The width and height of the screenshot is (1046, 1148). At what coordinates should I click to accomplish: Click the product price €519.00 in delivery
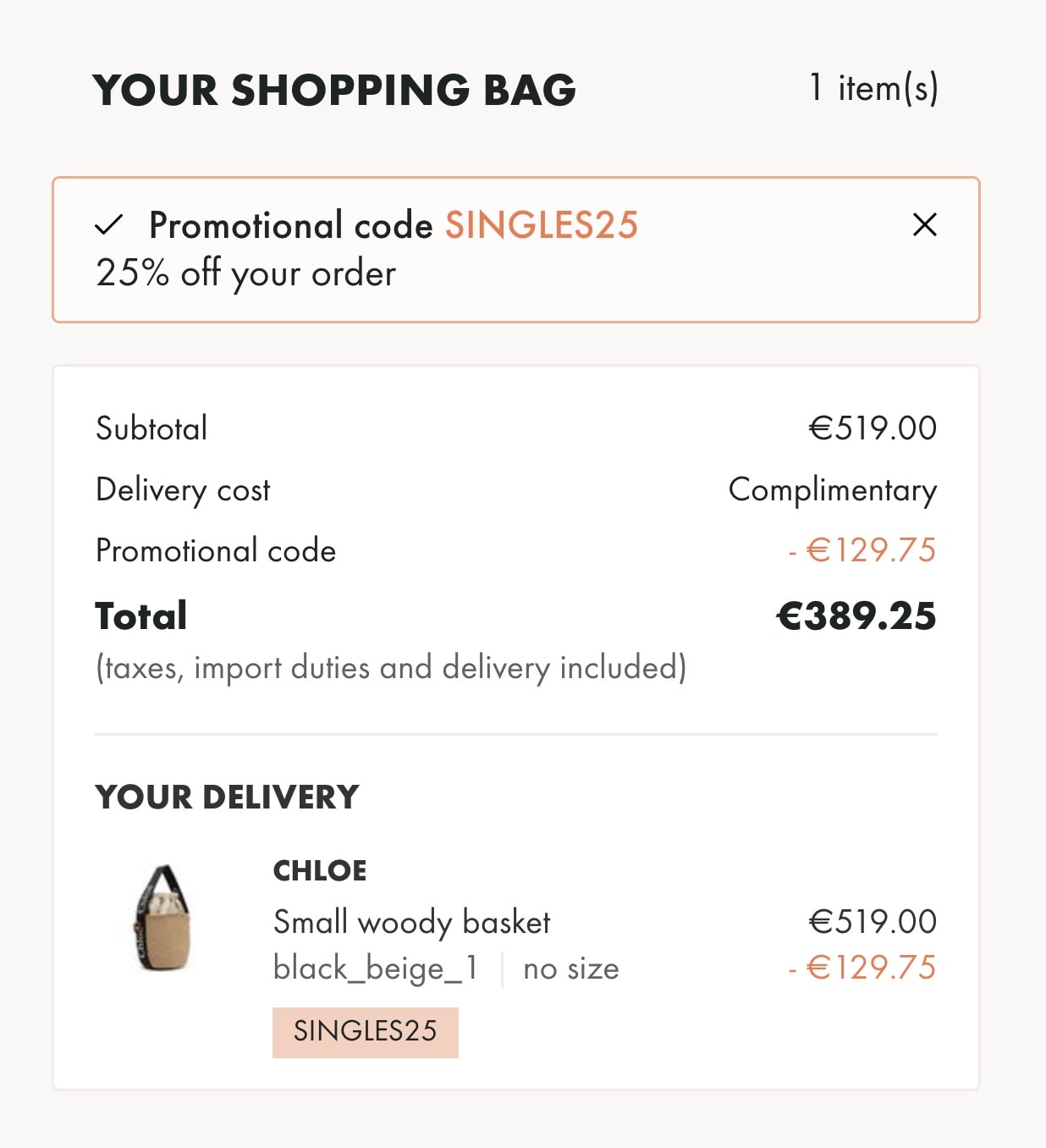pos(873,922)
